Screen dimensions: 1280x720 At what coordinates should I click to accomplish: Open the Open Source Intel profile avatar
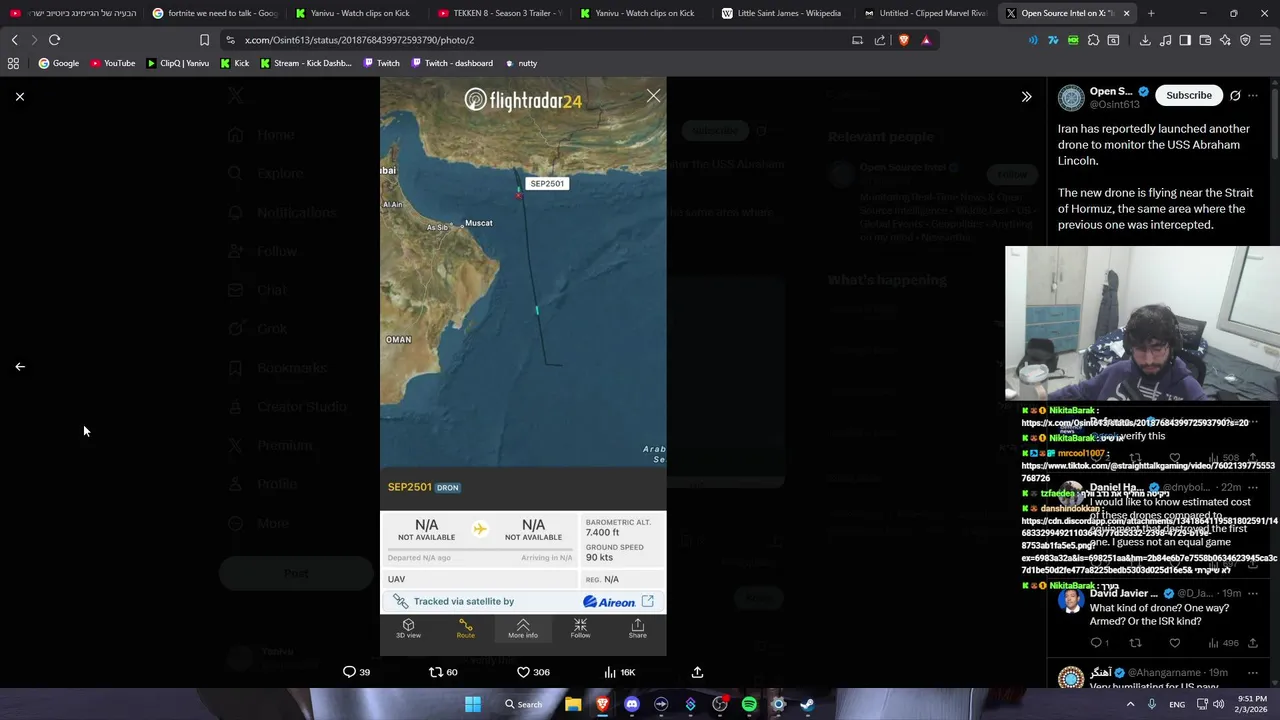pos(1071,97)
